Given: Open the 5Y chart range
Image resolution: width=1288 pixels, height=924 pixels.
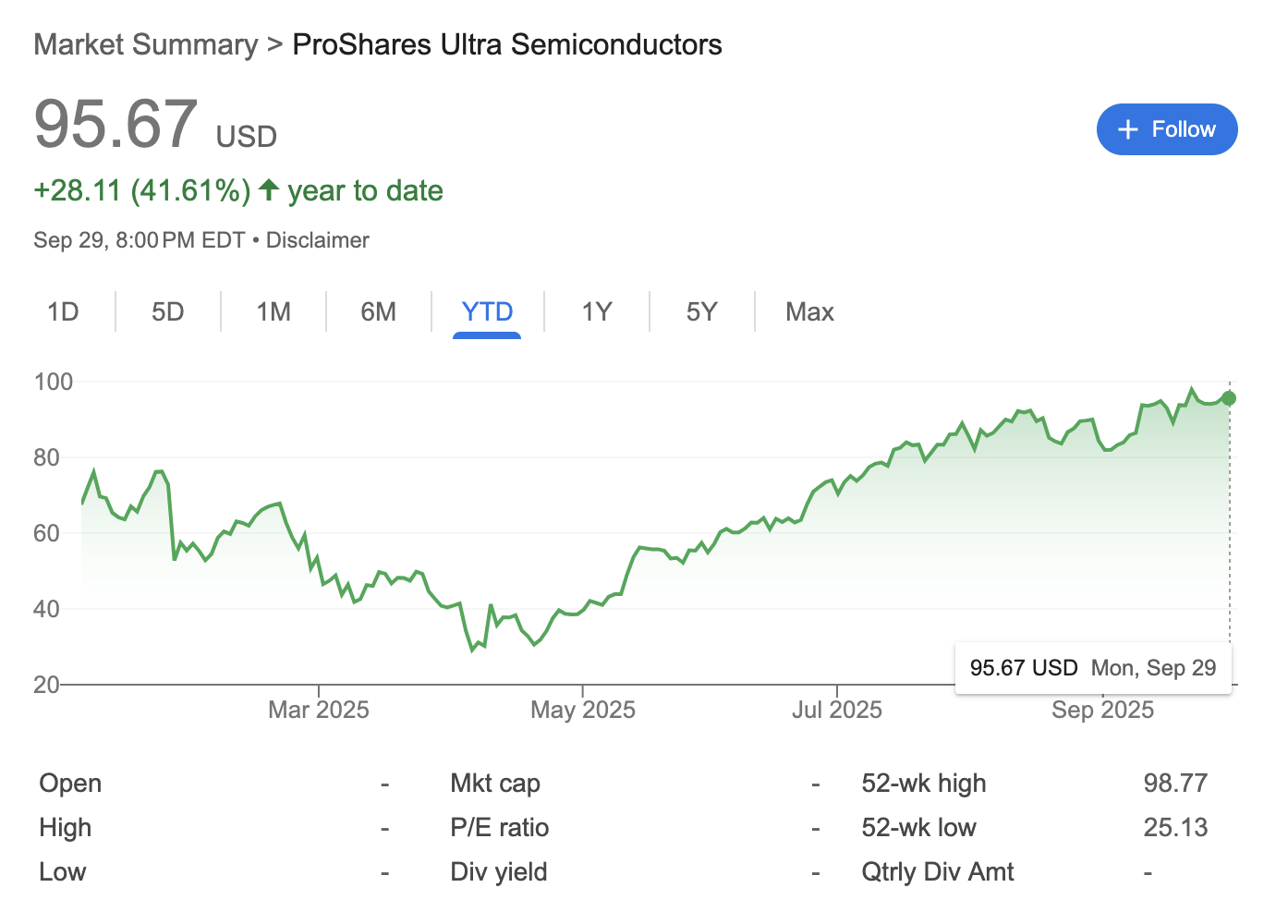Looking at the screenshot, I should (x=702, y=311).
